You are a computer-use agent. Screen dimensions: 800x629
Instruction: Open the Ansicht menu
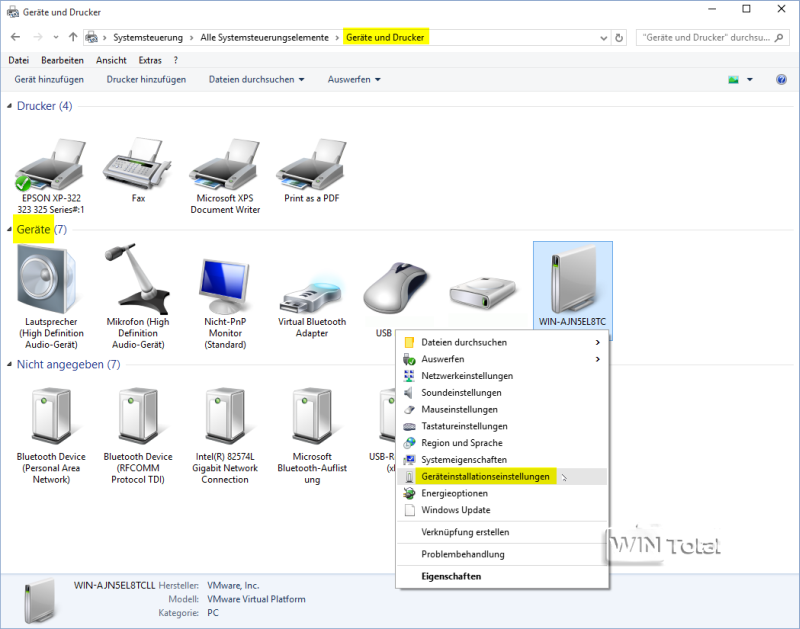pyautogui.click(x=111, y=60)
